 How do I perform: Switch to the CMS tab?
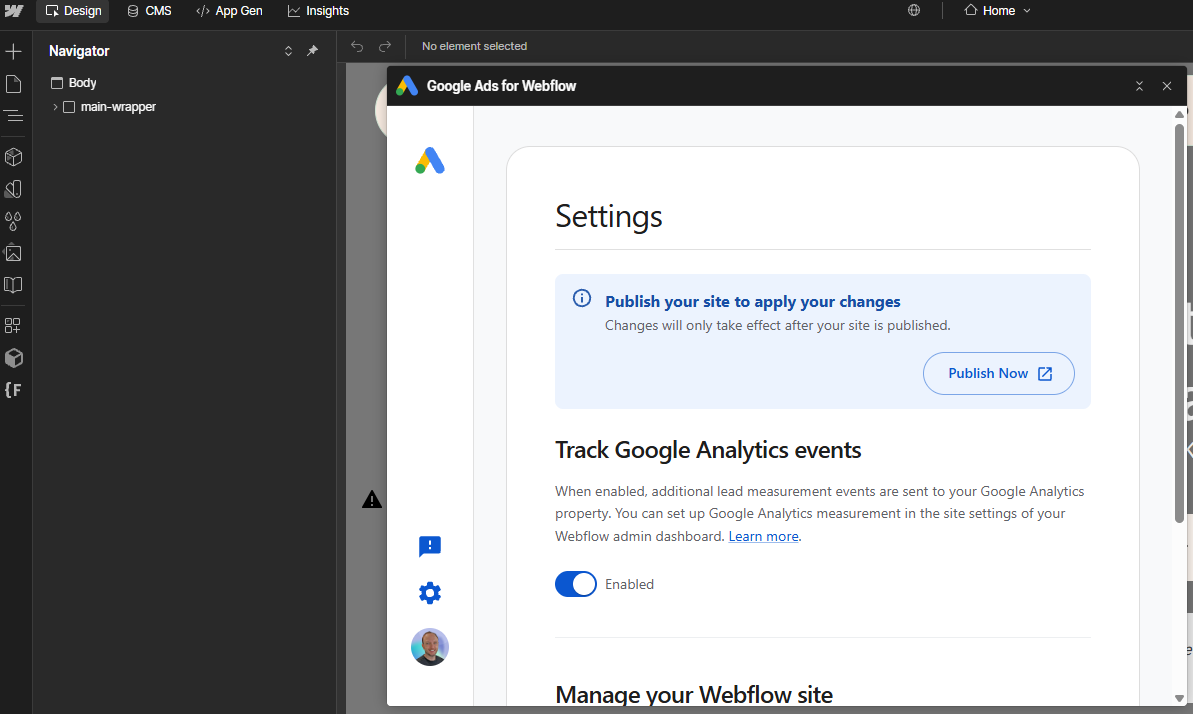[149, 11]
